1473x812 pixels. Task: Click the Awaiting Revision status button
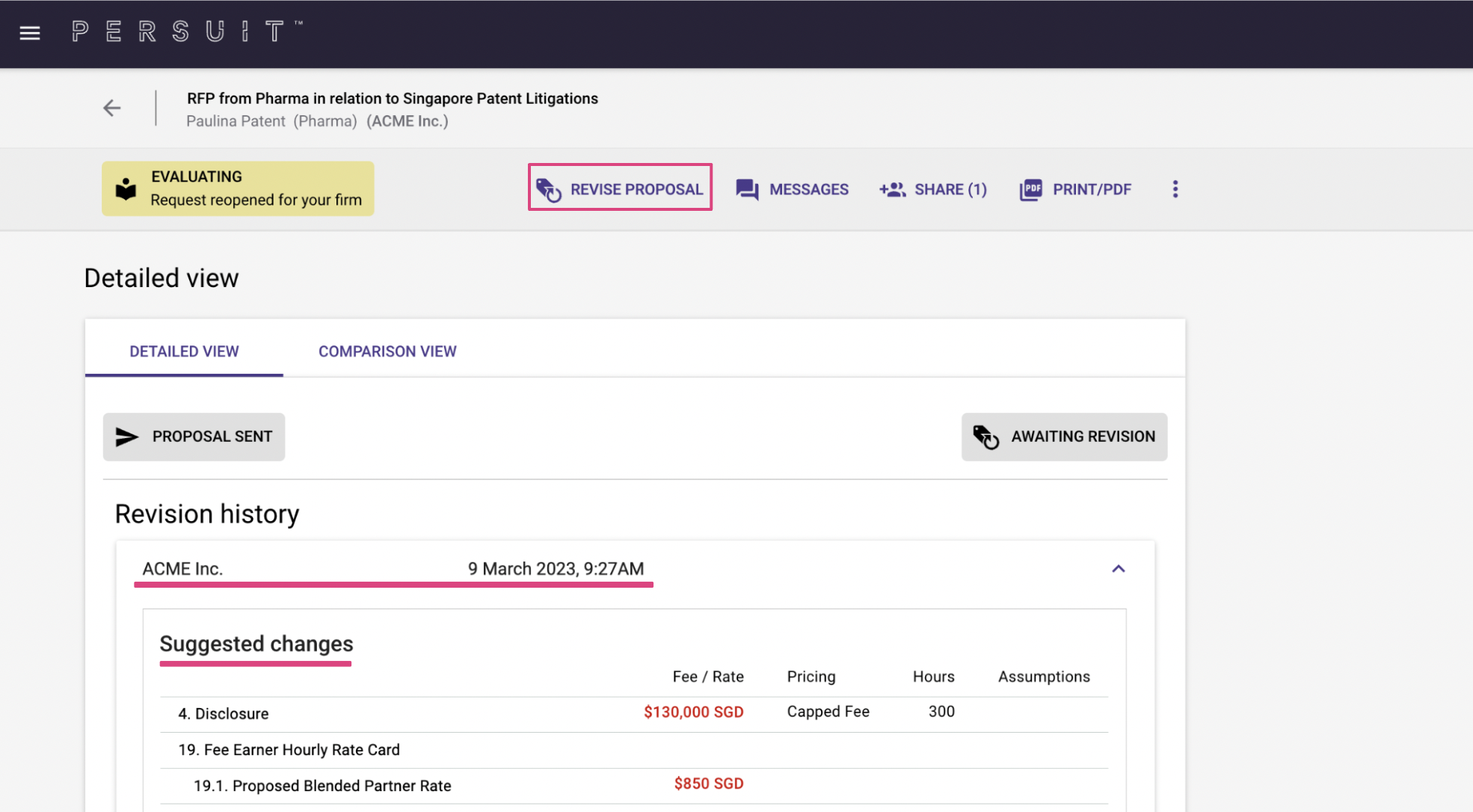point(1064,437)
